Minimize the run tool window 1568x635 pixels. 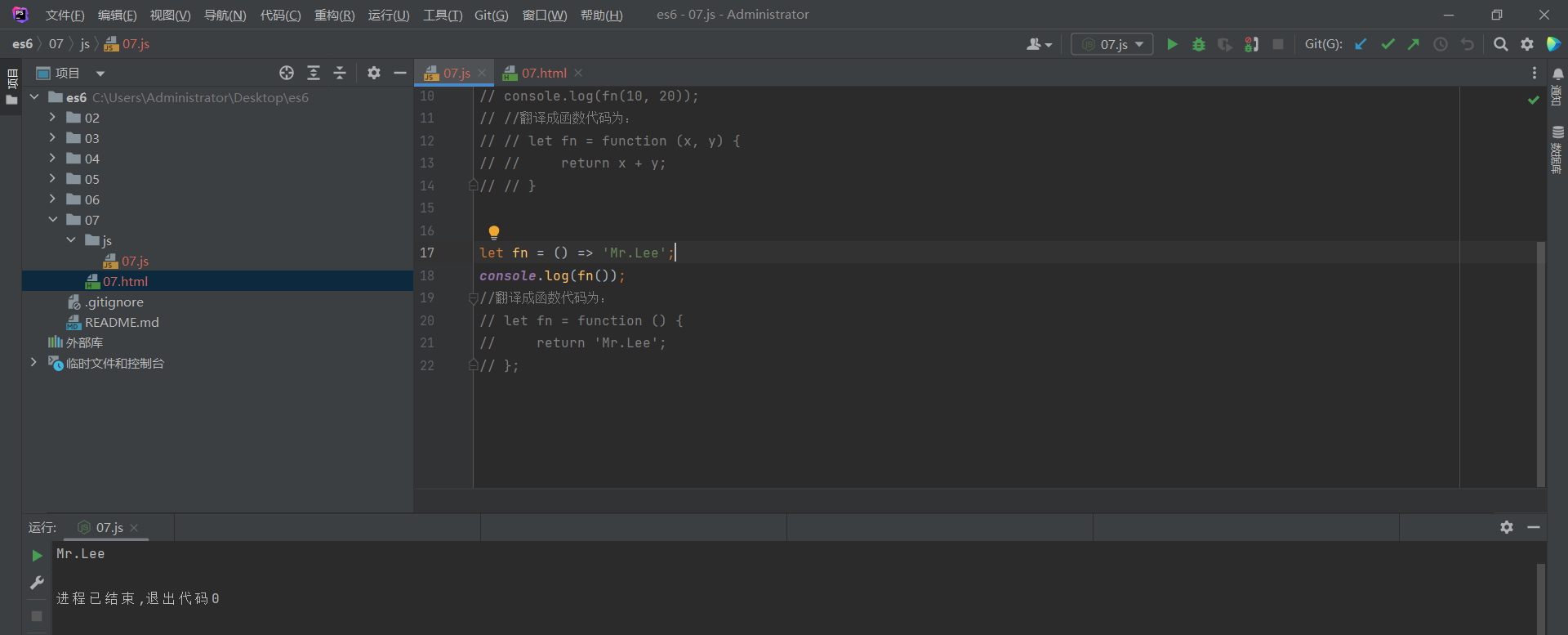1534,527
